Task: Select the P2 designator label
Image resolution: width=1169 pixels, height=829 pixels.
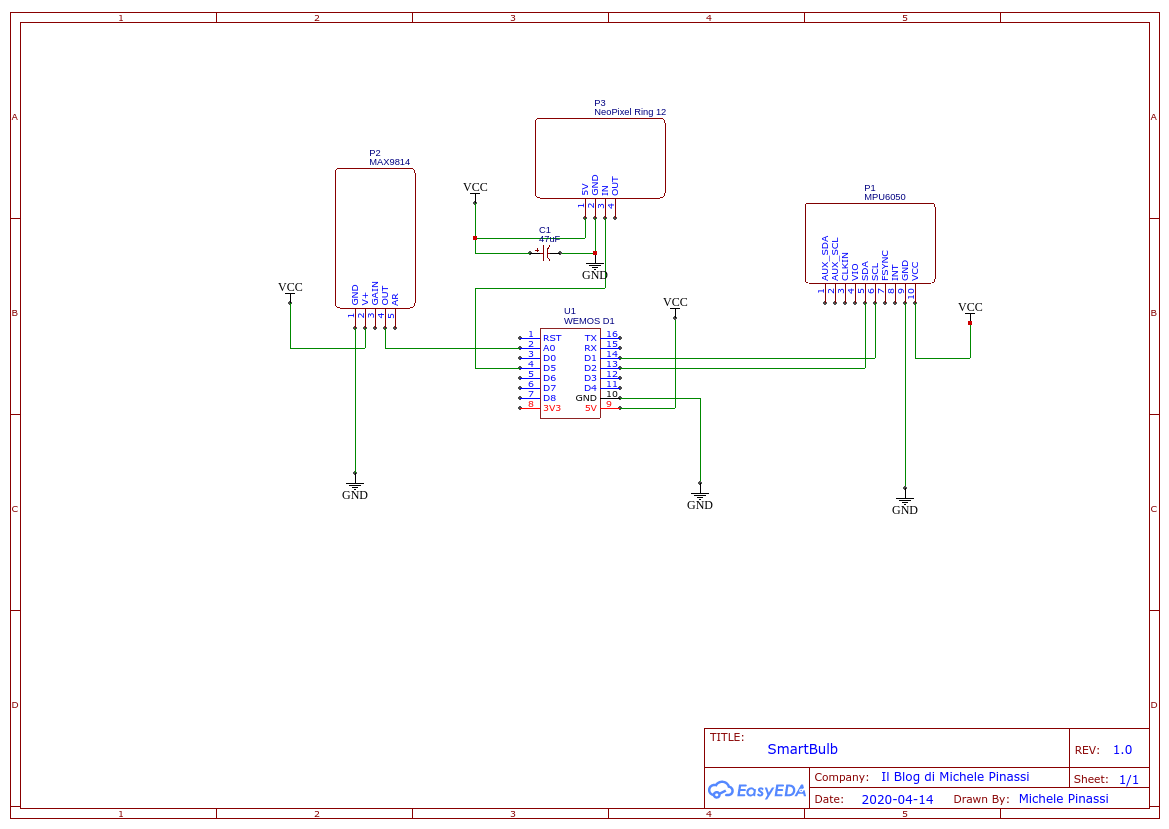Action: [x=375, y=153]
